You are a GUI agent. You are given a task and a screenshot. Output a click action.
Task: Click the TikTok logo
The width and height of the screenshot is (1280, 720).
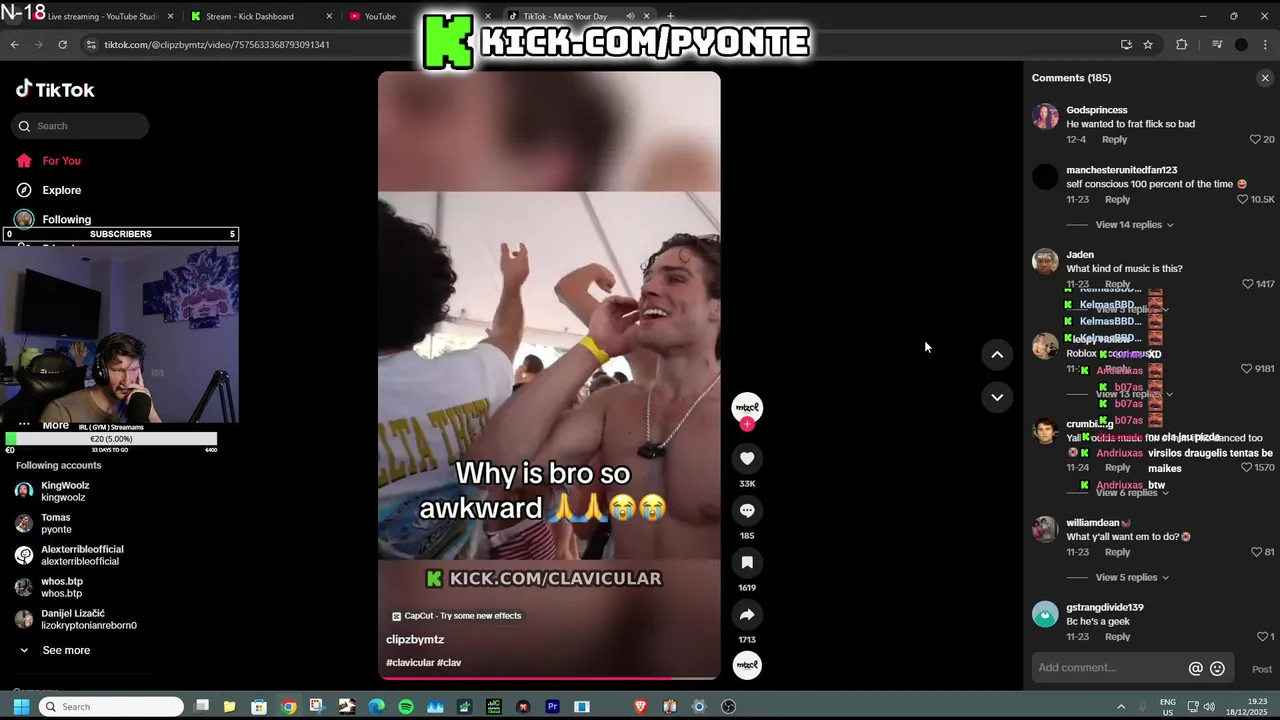pos(55,89)
